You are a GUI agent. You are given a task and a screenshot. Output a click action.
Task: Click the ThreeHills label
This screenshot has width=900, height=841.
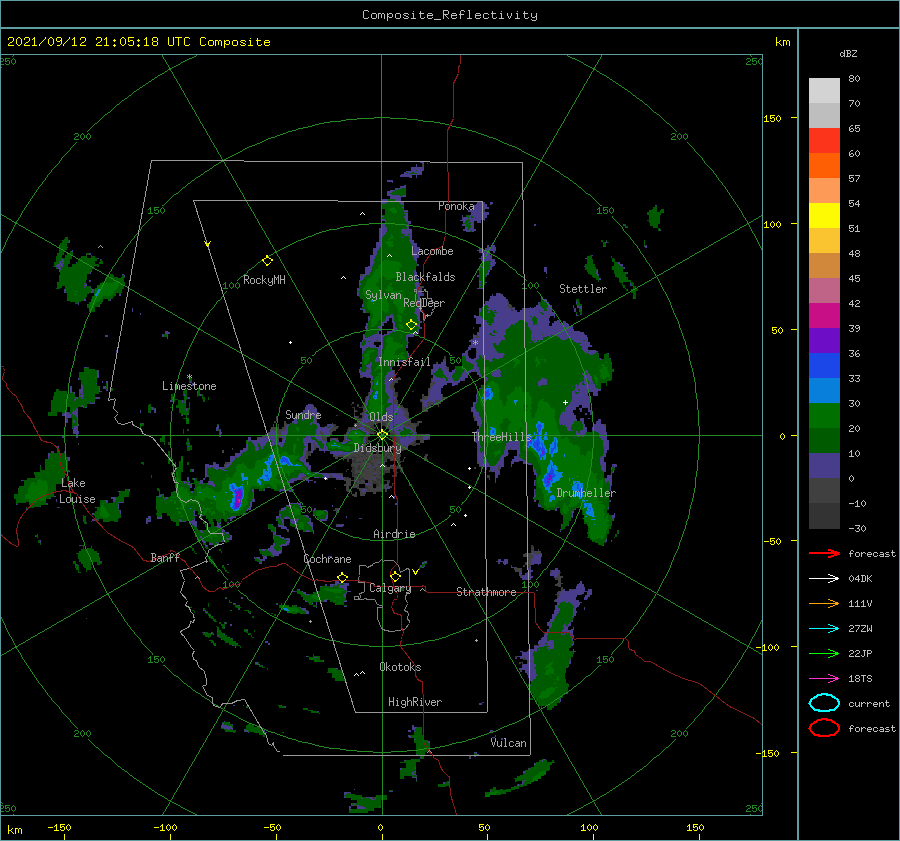[x=502, y=437]
